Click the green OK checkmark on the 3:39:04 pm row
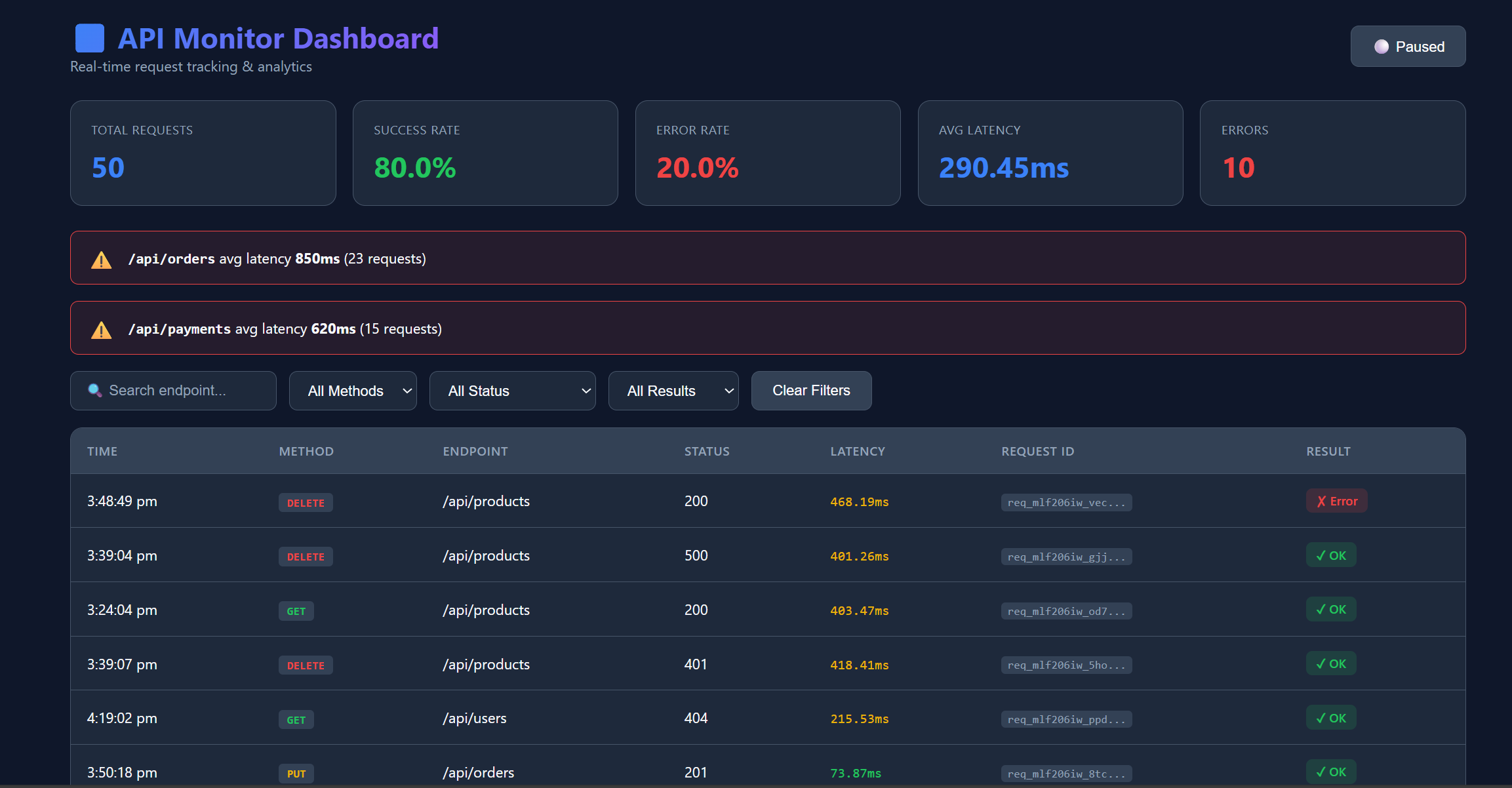 (1330, 555)
